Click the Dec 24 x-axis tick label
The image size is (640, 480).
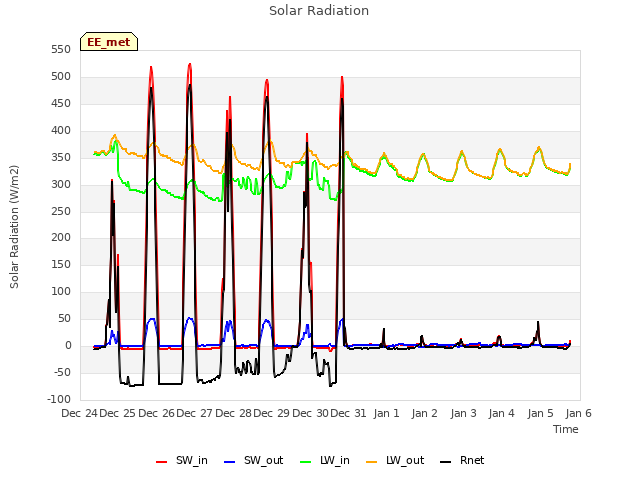pos(80,413)
